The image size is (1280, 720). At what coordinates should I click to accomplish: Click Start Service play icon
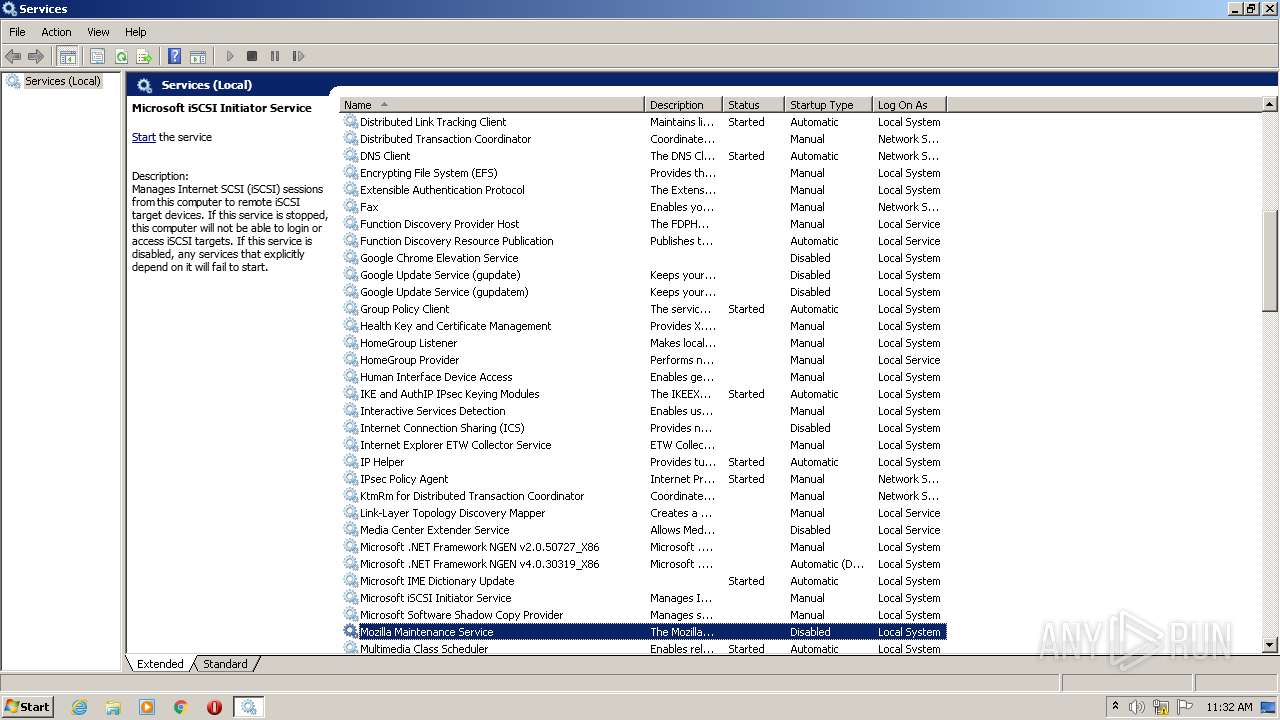pos(230,56)
